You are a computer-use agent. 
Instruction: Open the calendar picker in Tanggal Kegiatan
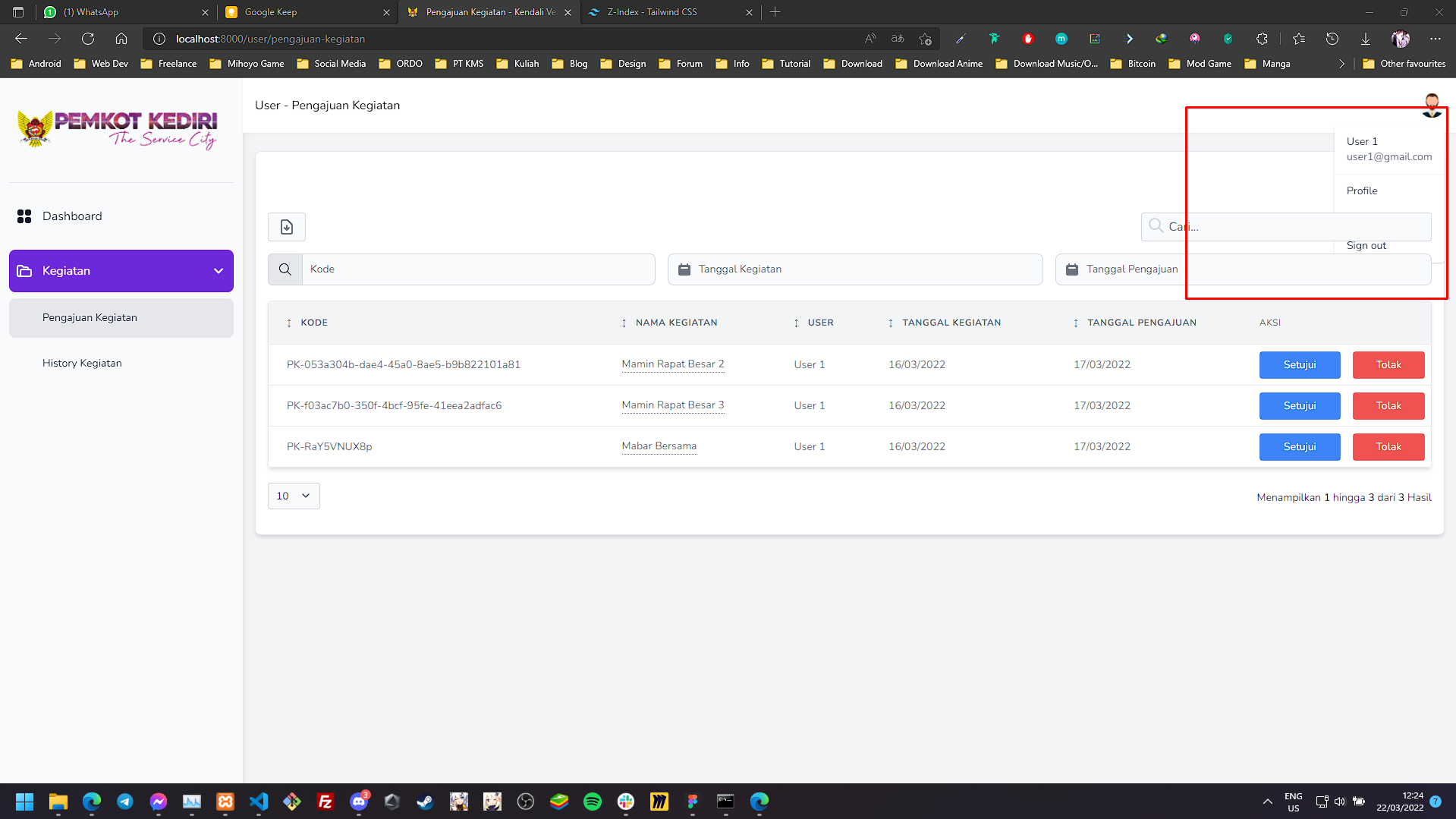click(x=685, y=269)
